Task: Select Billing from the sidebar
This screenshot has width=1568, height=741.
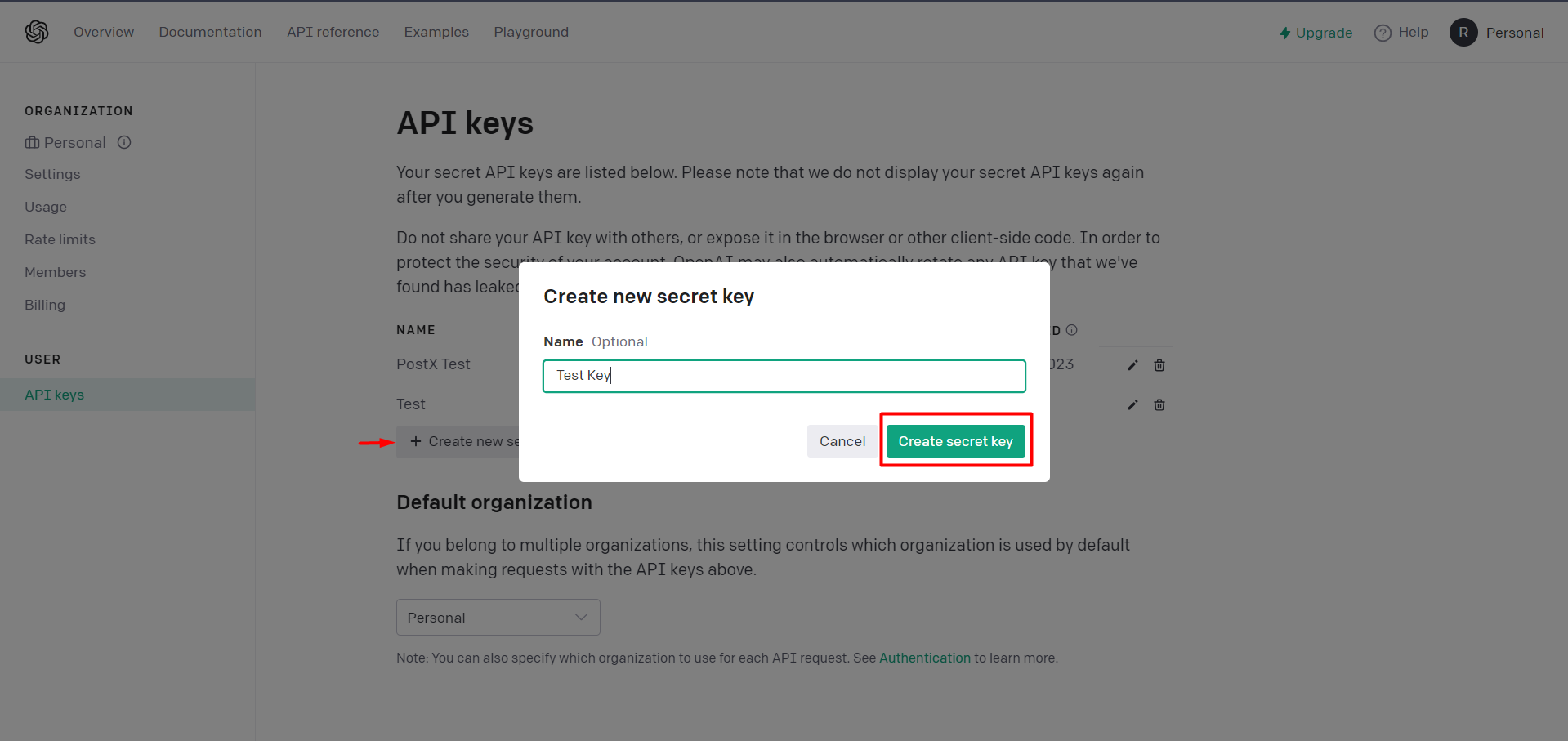Action: [44, 305]
